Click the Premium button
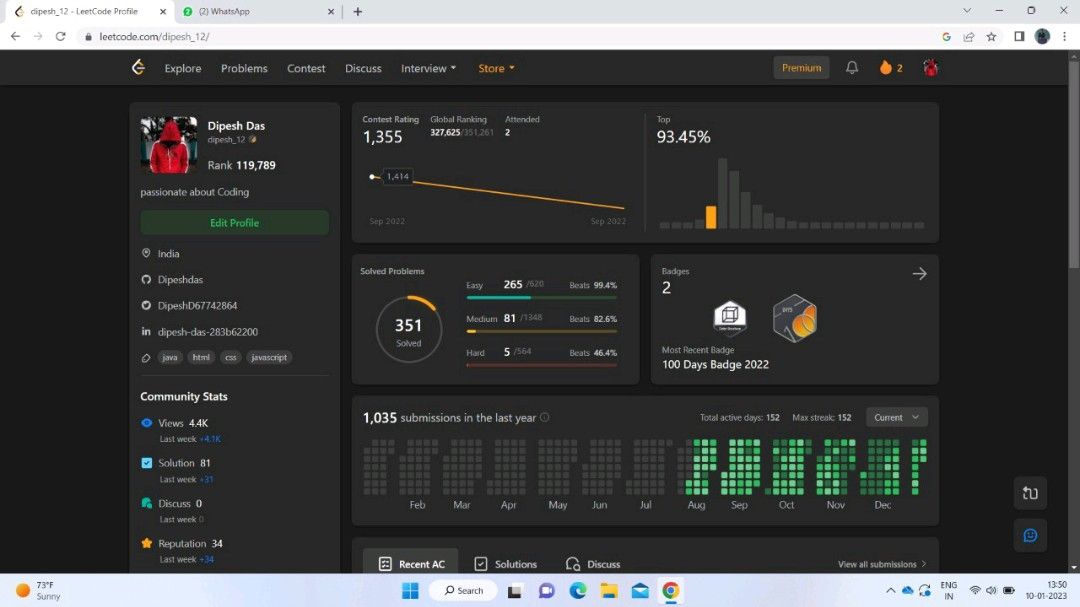 coord(801,68)
